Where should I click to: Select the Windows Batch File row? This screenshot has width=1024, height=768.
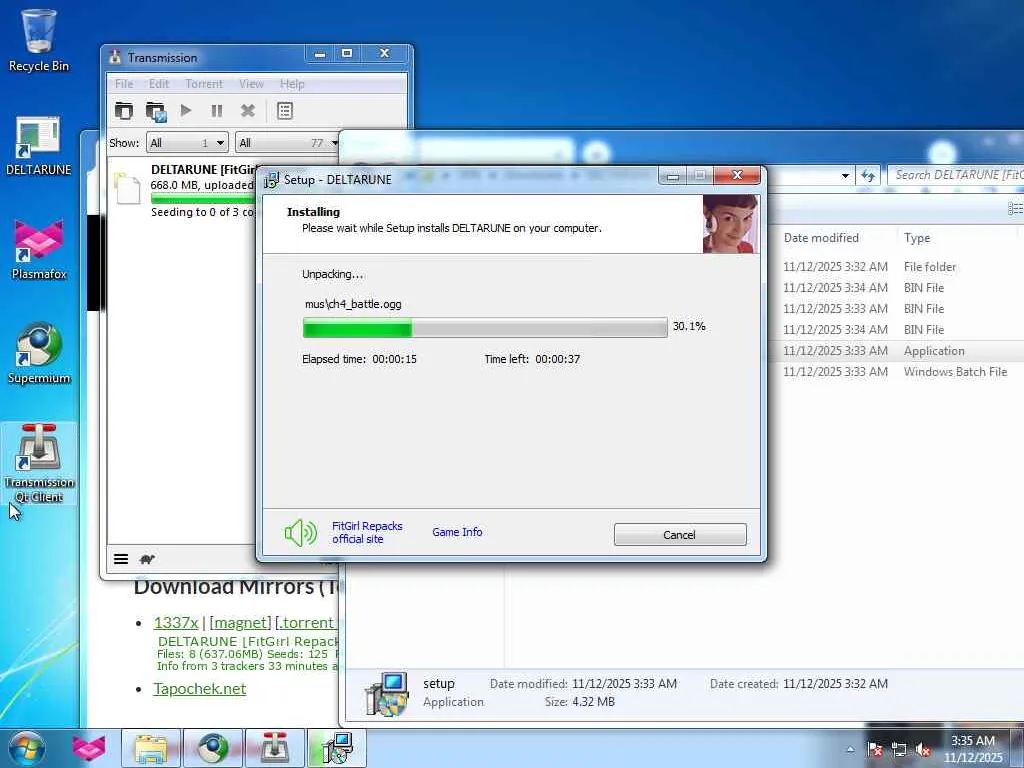click(896, 372)
